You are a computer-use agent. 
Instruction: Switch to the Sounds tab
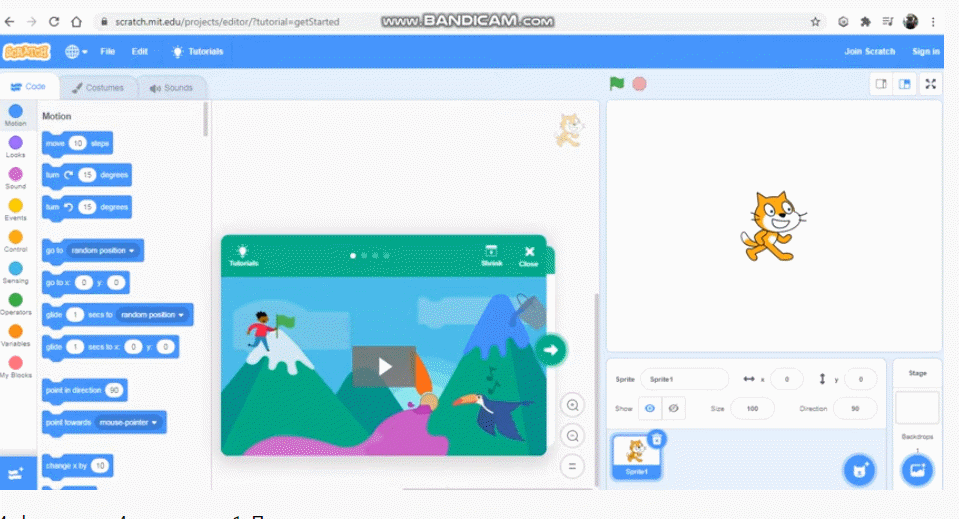click(x=171, y=88)
